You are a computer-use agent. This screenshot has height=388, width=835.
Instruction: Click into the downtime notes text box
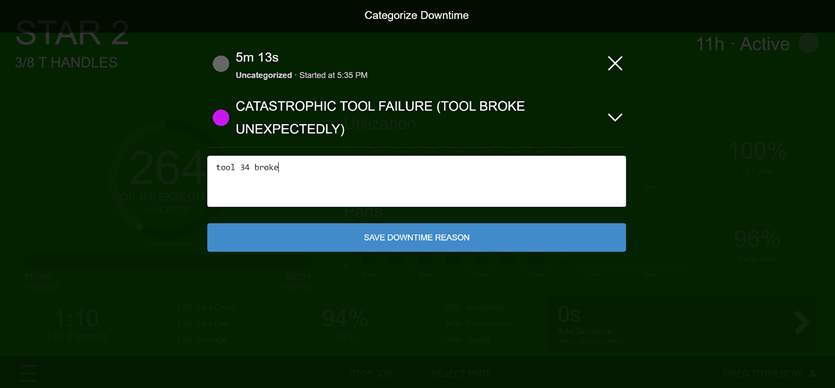click(x=416, y=181)
